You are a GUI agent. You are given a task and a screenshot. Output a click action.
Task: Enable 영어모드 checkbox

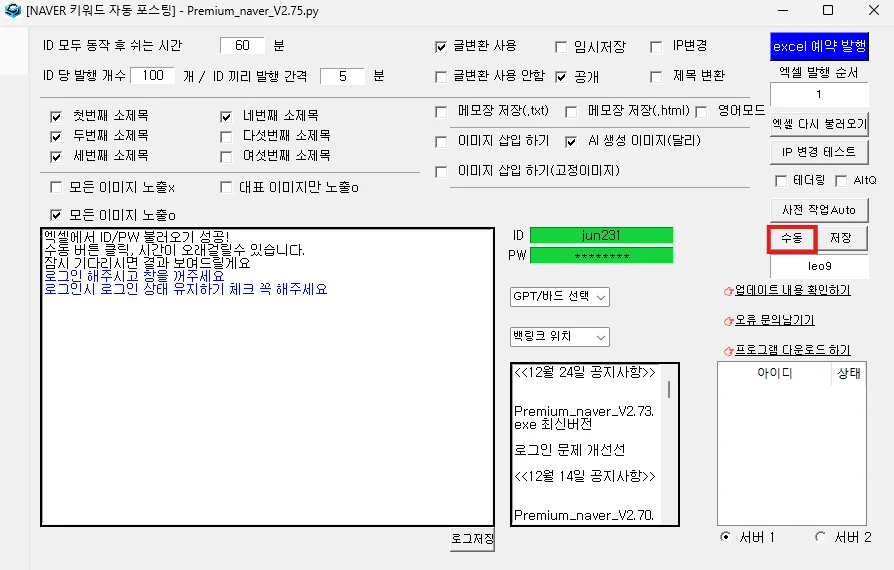701,112
